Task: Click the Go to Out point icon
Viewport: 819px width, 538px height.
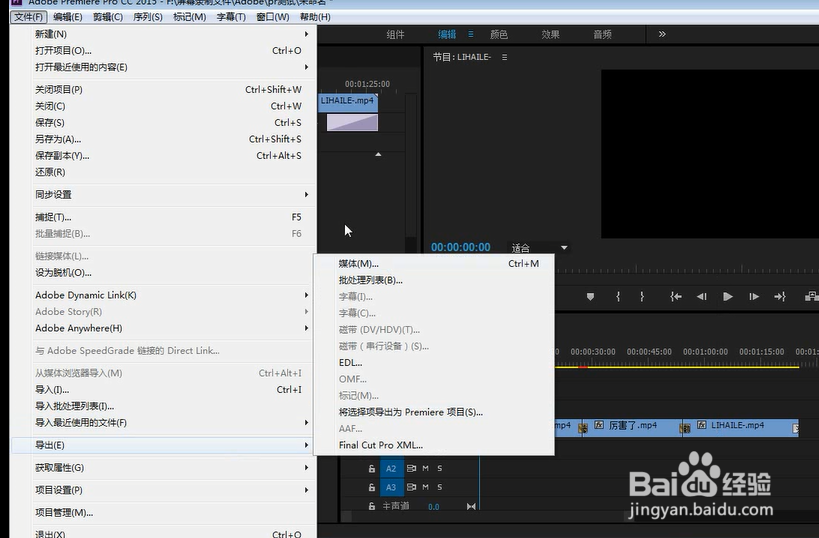Action: [780, 297]
